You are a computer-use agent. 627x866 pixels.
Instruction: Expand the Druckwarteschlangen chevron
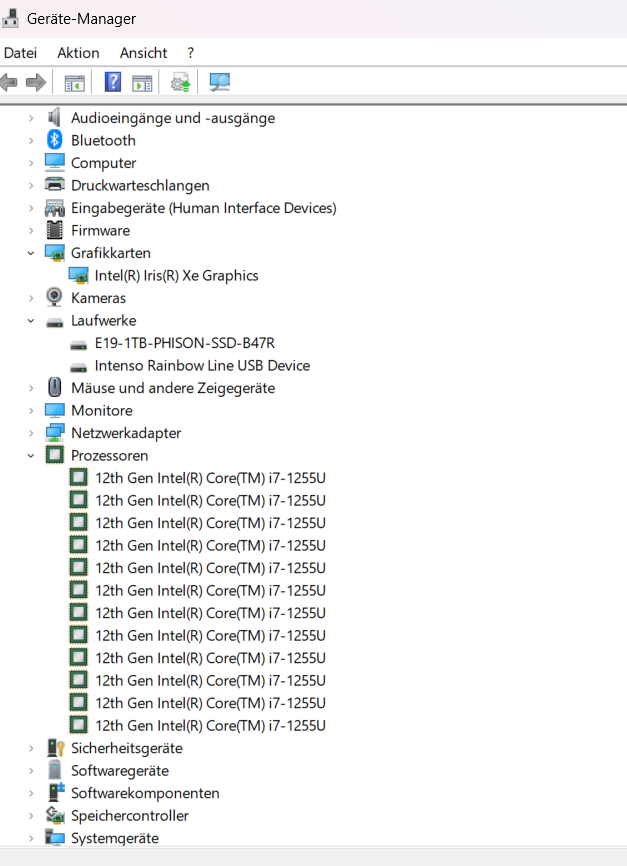point(31,186)
